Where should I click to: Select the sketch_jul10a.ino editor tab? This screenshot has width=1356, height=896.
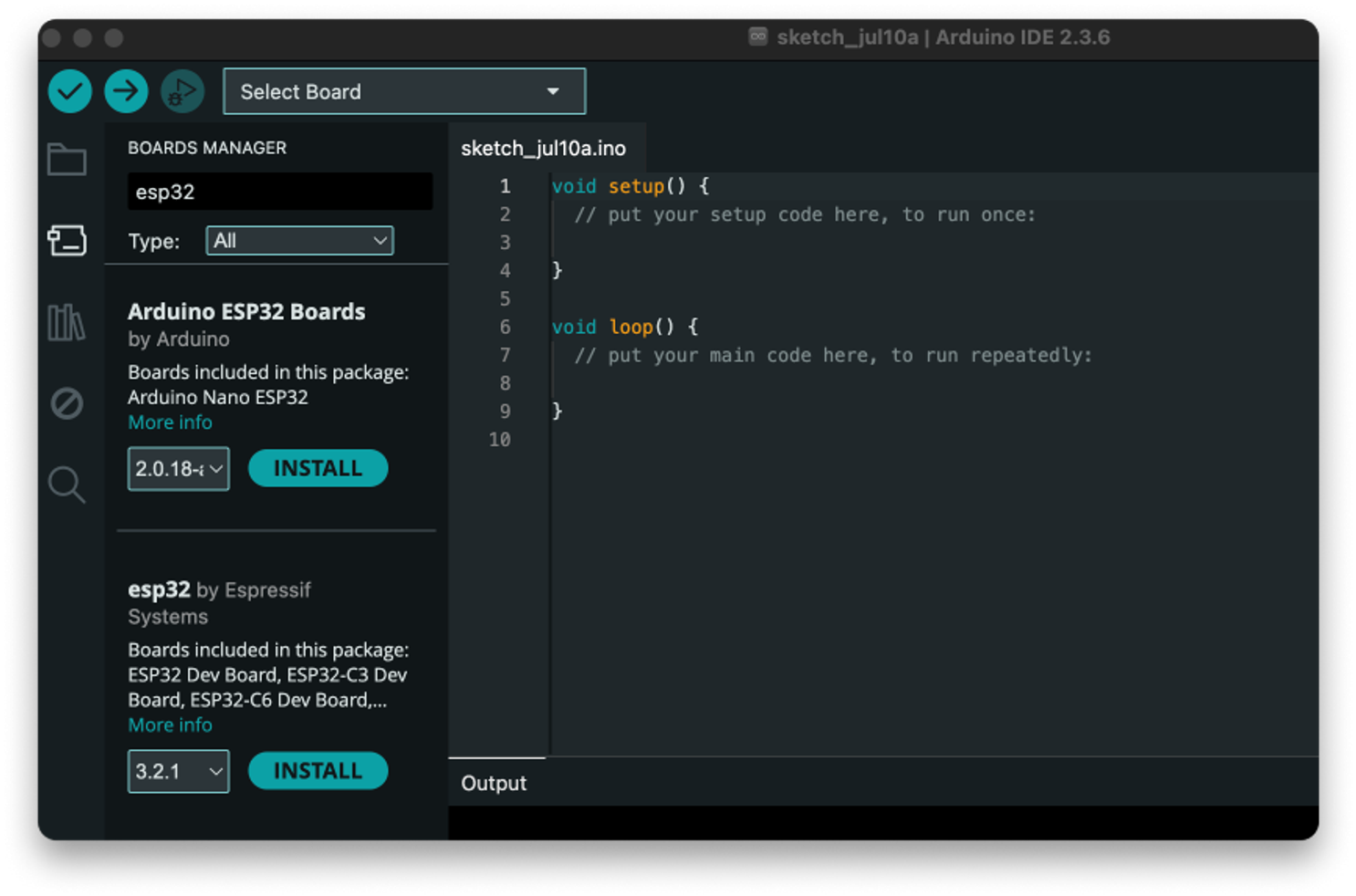point(544,148)
